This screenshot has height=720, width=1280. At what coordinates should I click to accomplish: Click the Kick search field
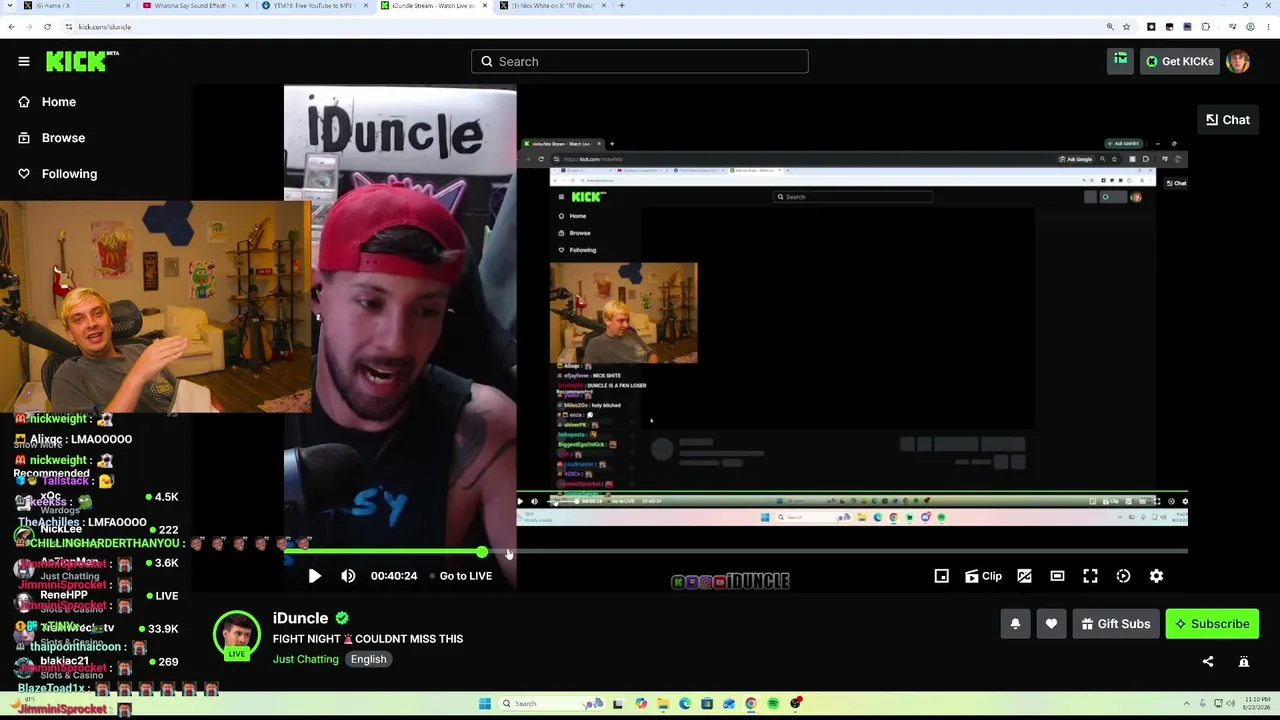click(640, 61)
